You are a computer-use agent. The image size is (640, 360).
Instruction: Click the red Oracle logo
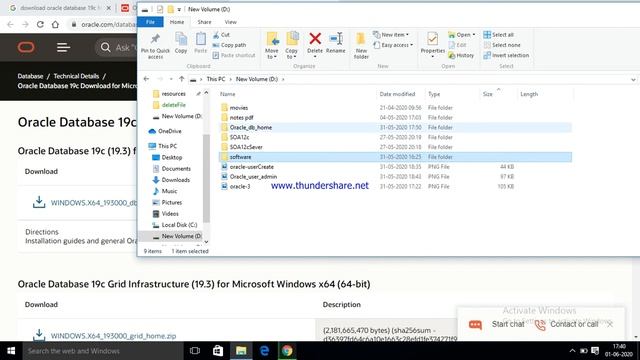point(26,47)
